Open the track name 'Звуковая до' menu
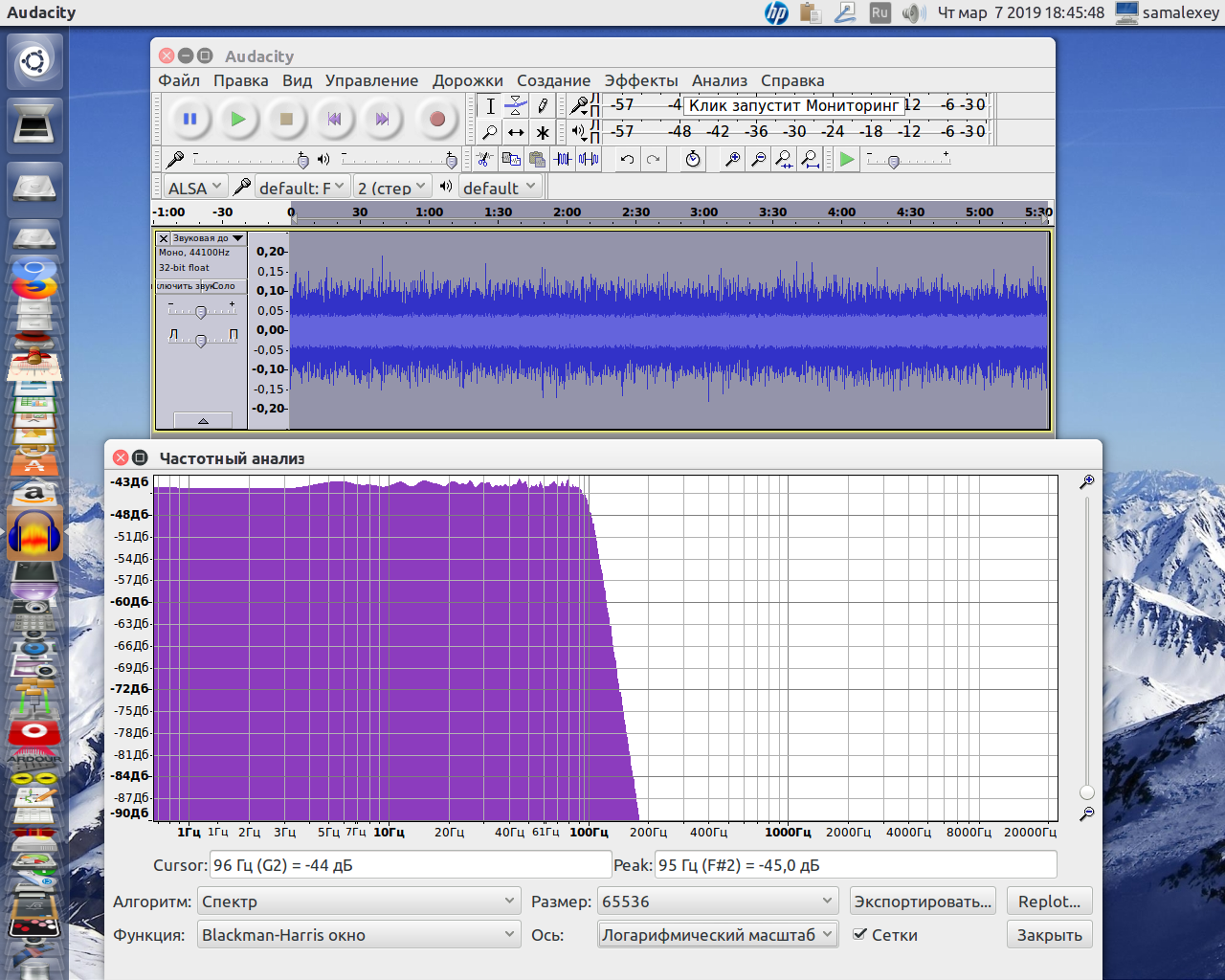Screen dimensions: 1225x980 pyautogui.click(x=208, y=238)
